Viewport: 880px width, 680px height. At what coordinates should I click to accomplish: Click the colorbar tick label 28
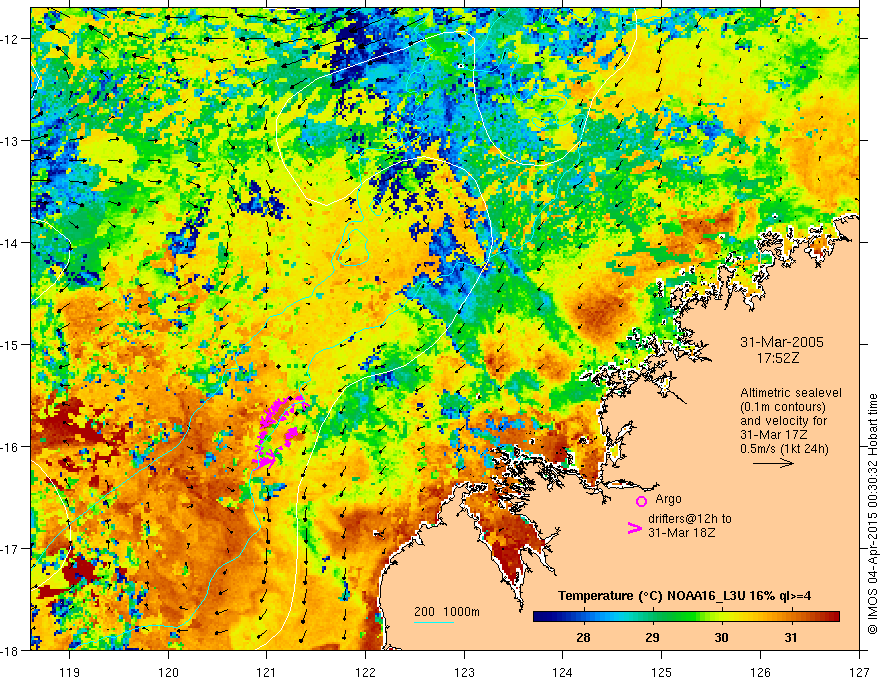click(583, 637)
